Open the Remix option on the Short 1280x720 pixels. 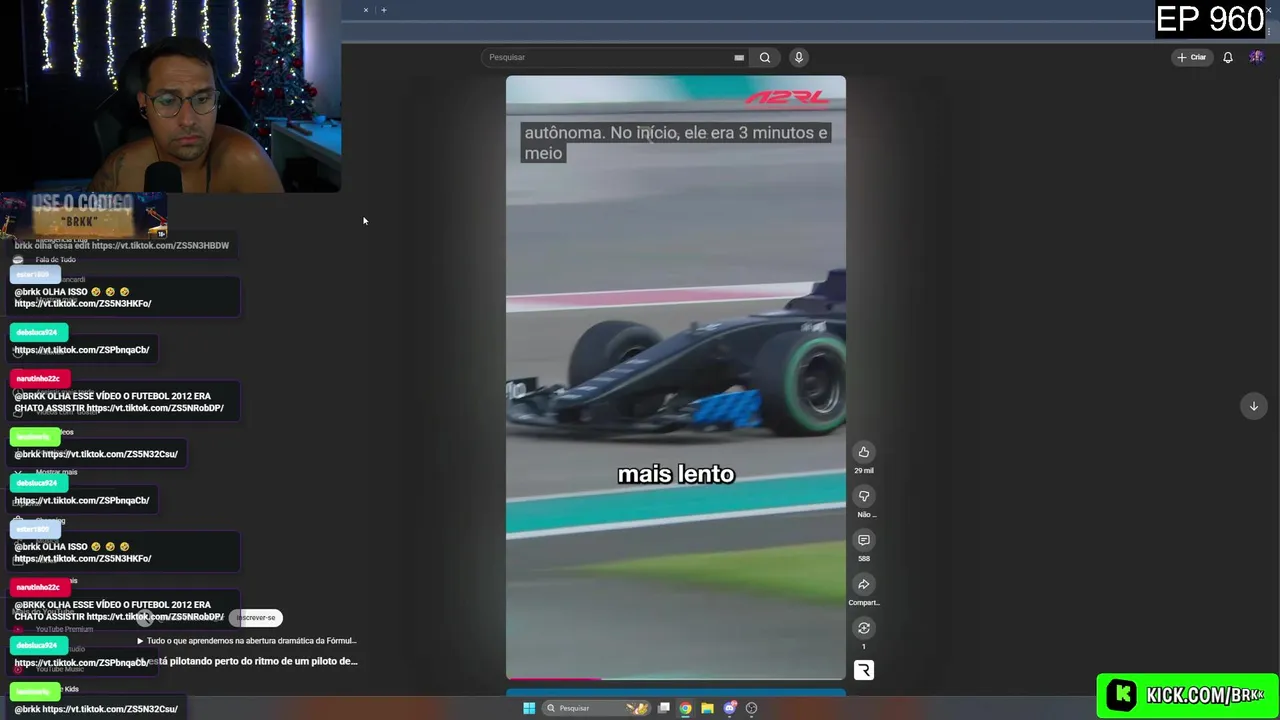(x=864, y=628)
